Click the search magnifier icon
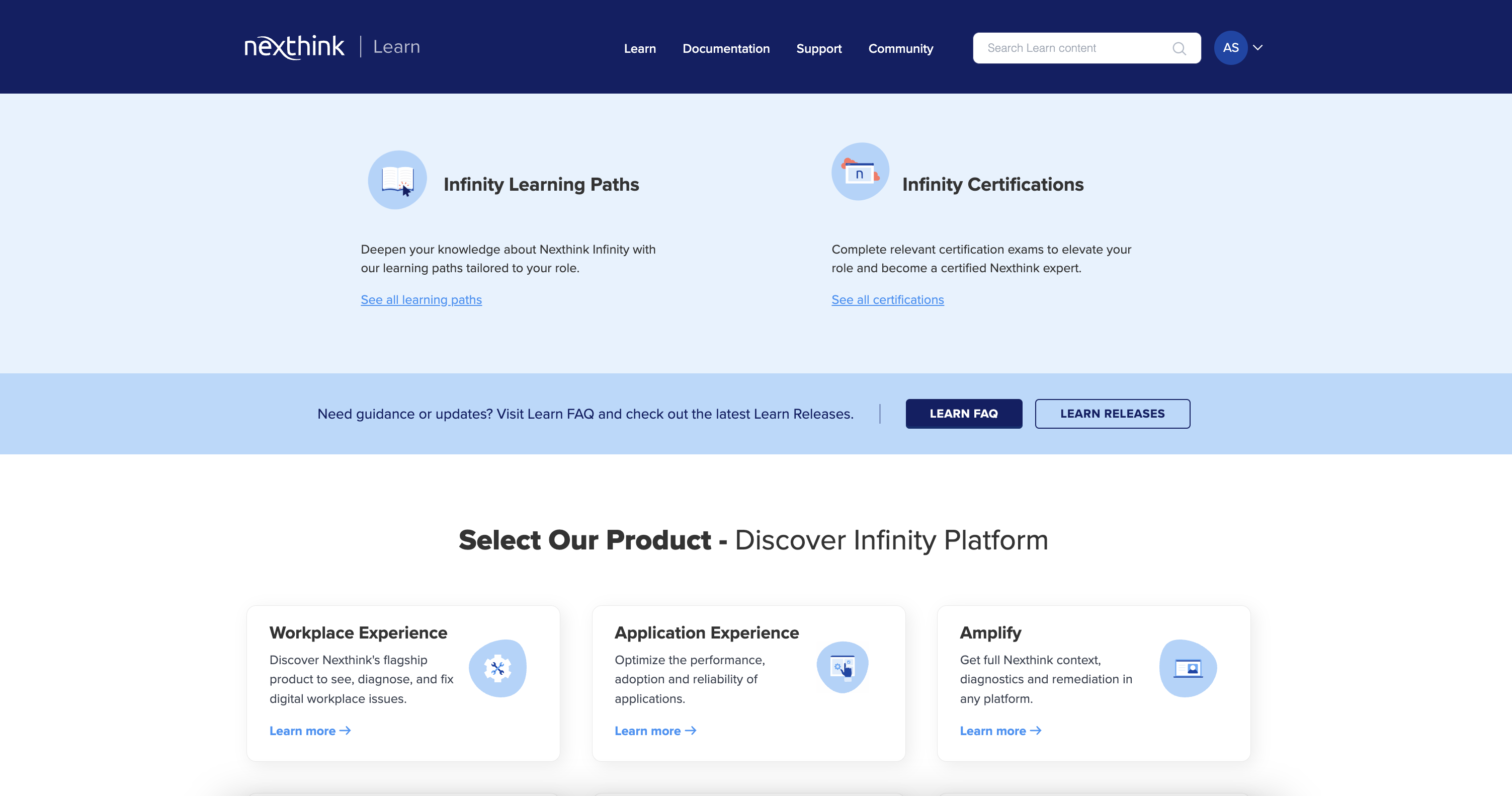Screen dimensions: 1512x796 click(1179, 48)
